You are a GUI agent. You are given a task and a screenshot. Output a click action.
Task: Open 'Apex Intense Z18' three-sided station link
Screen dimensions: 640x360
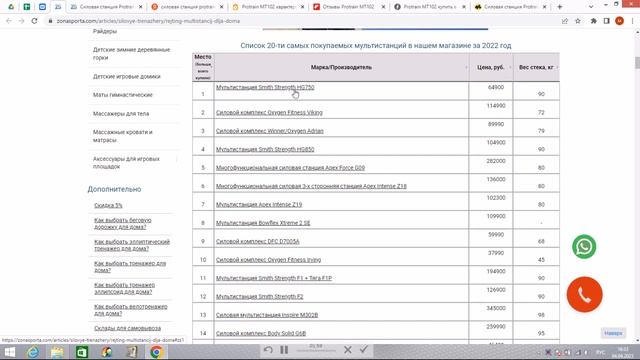click(x=311, y=186)
